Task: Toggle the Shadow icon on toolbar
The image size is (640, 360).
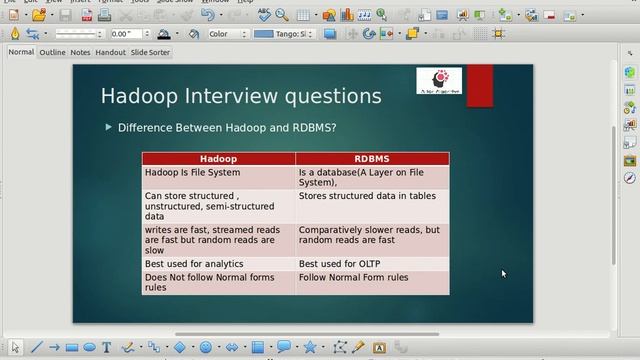Action: point(330,34)
